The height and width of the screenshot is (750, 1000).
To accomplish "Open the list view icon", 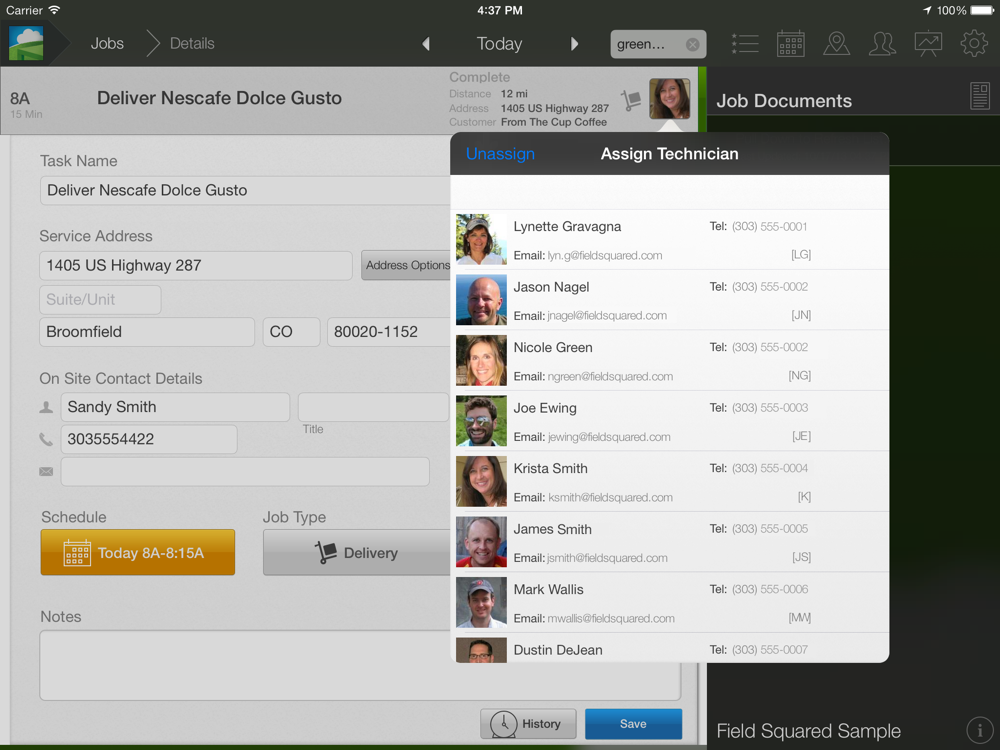I will tap(745, 44).
